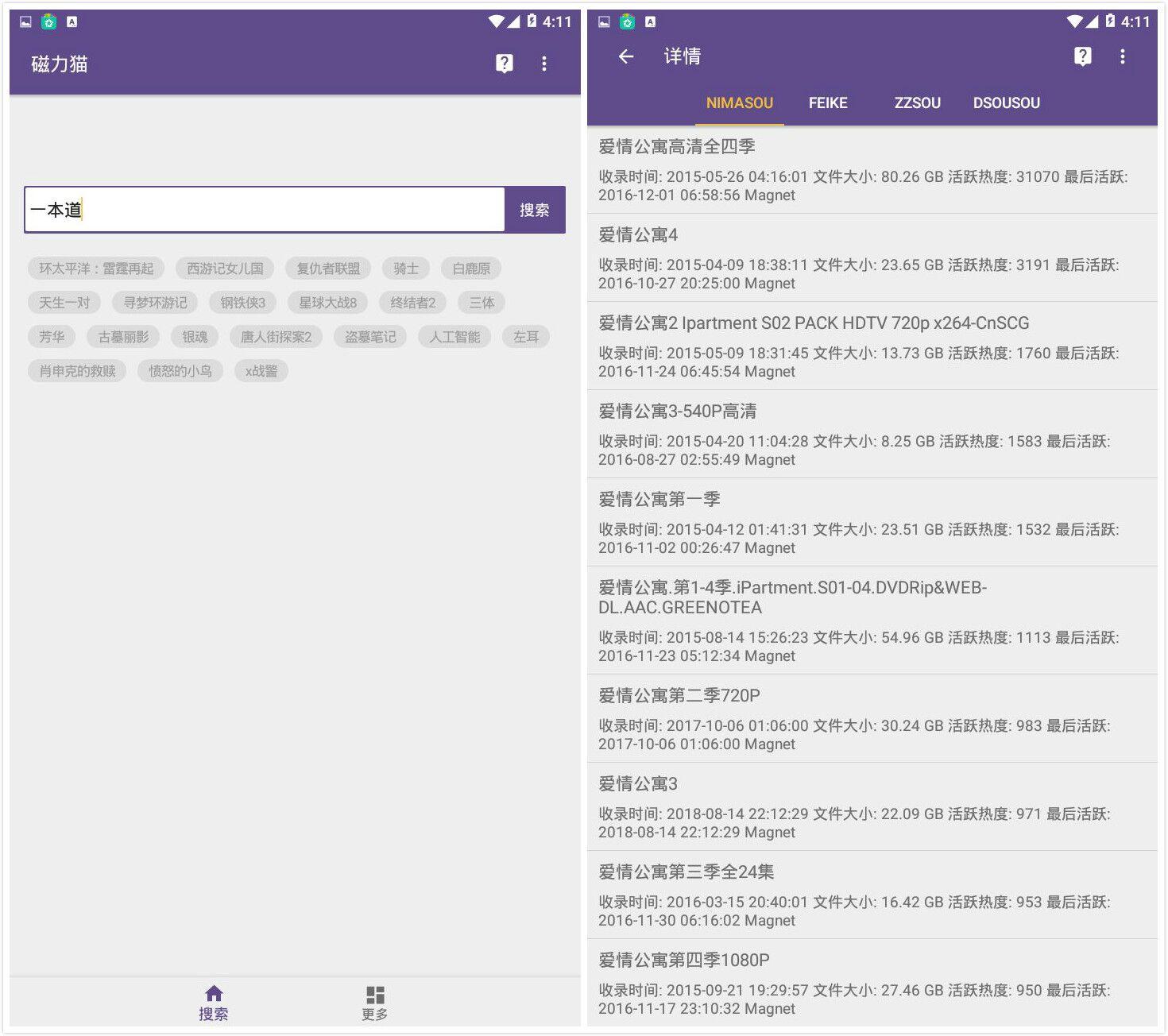The height and width of the screenshot is (1036, 1168).
Task: Focus the search field containing 一本道
Action: pyautogui.click(x=265, y=210)
